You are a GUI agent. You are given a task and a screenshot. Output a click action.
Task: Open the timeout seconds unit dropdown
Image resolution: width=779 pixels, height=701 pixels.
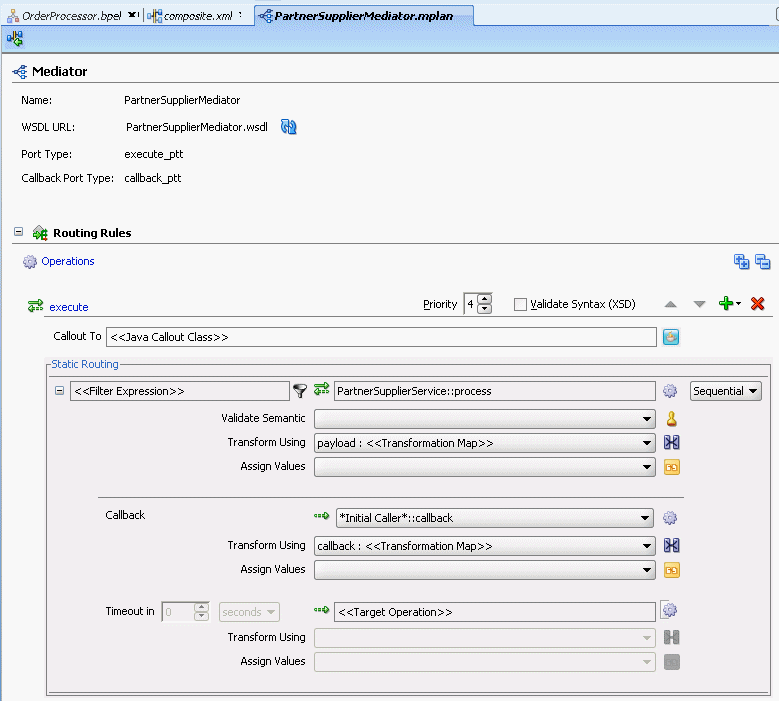[249, 612]
